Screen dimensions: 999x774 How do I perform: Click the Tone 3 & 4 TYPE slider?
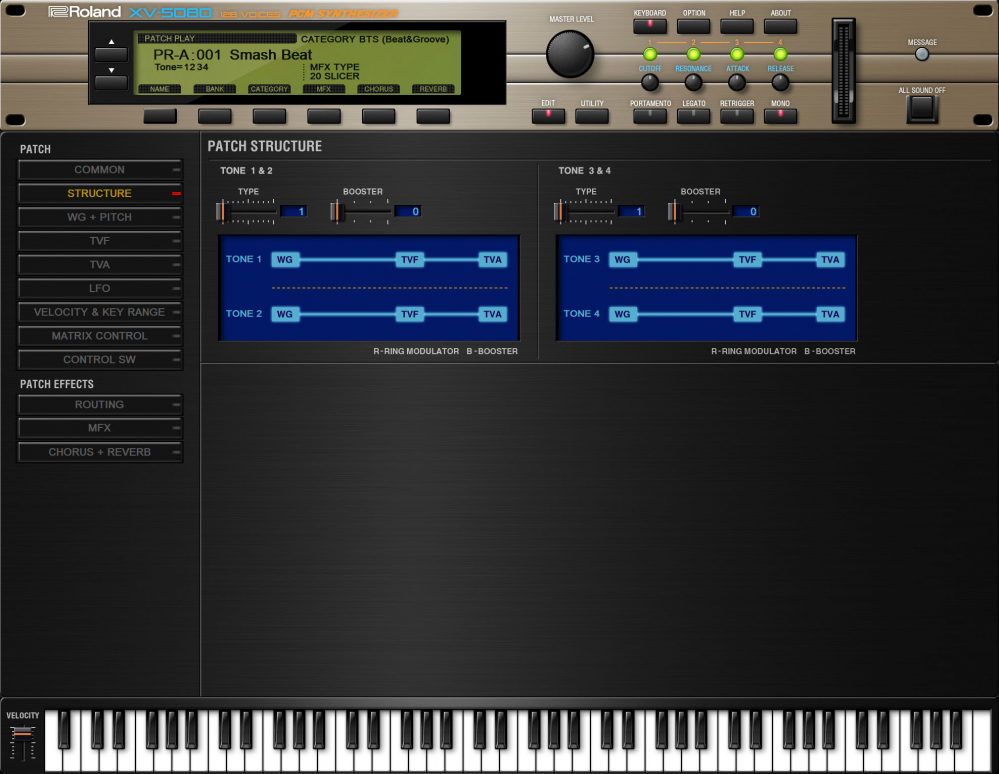coord(583,211)
